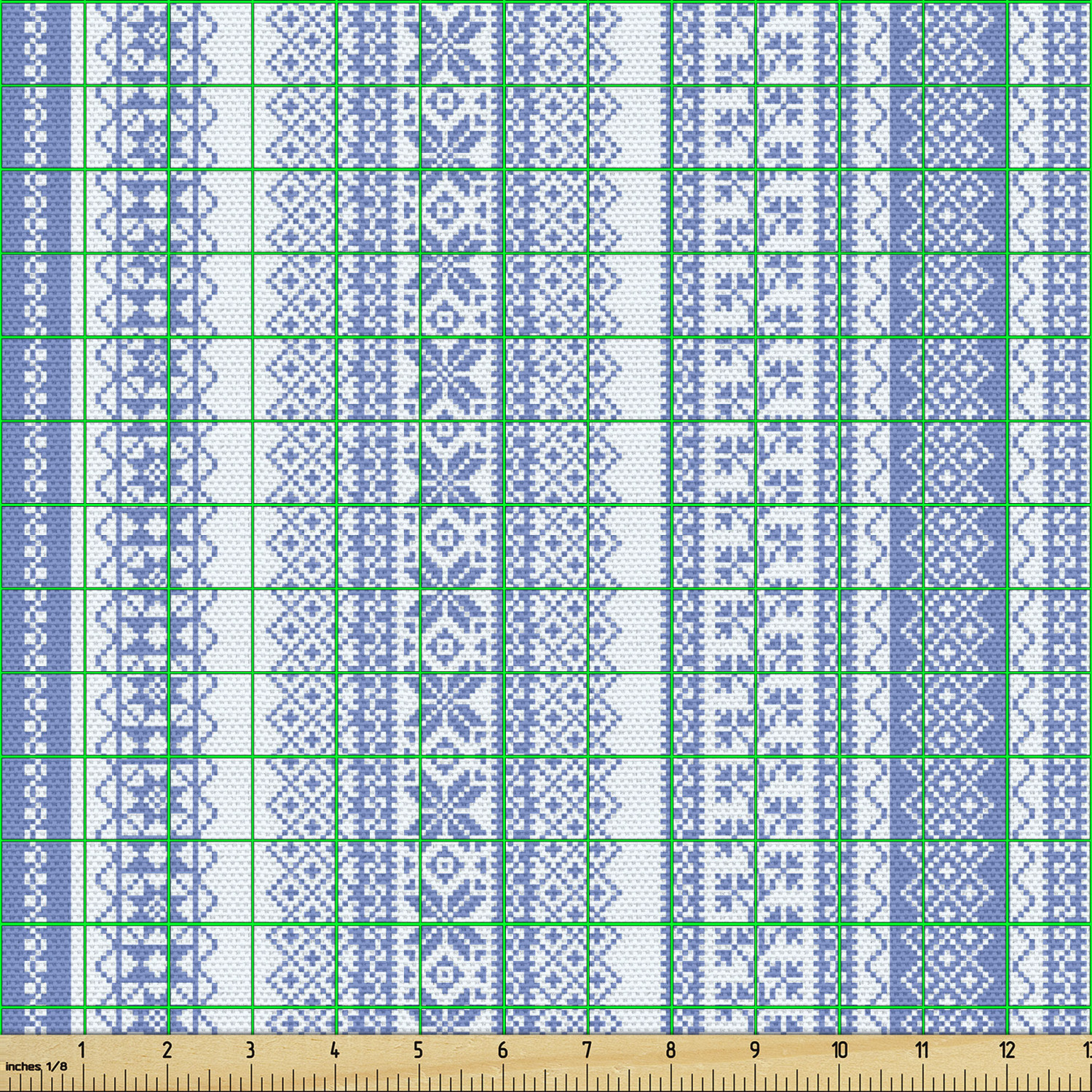The image size is (1092, 1092).
Task: Click the number 12 on the ruler
Action: tap(1007, 1050)
